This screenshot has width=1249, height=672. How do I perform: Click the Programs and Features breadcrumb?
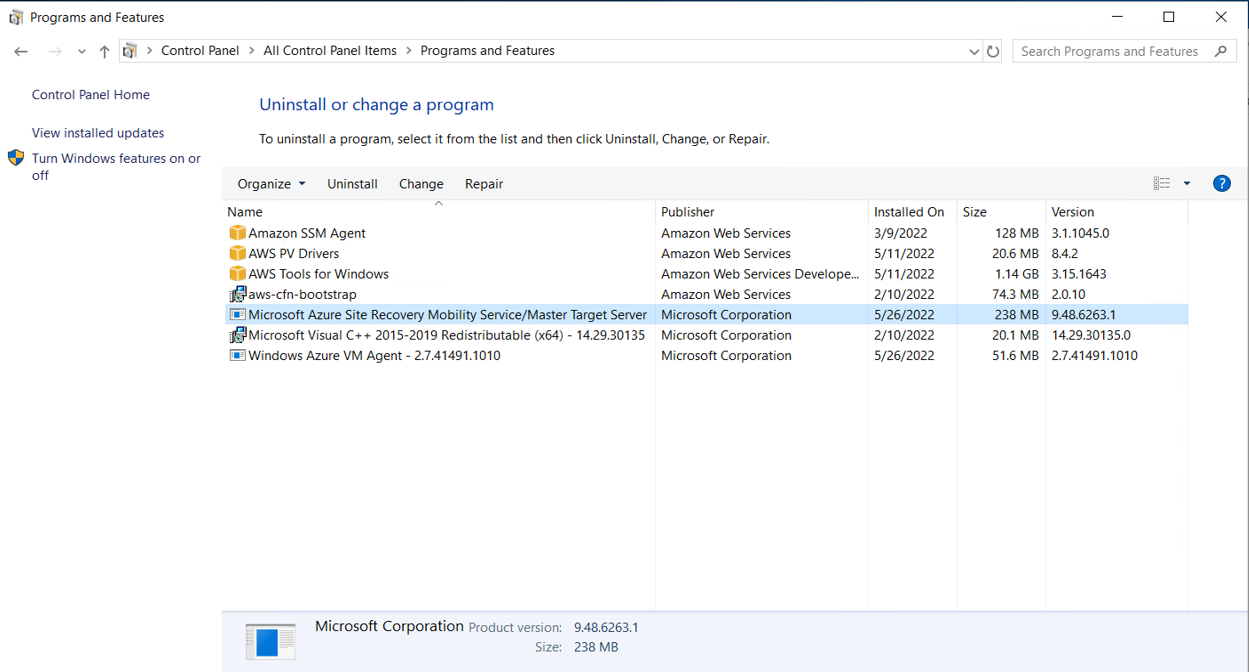coord(487,51)
